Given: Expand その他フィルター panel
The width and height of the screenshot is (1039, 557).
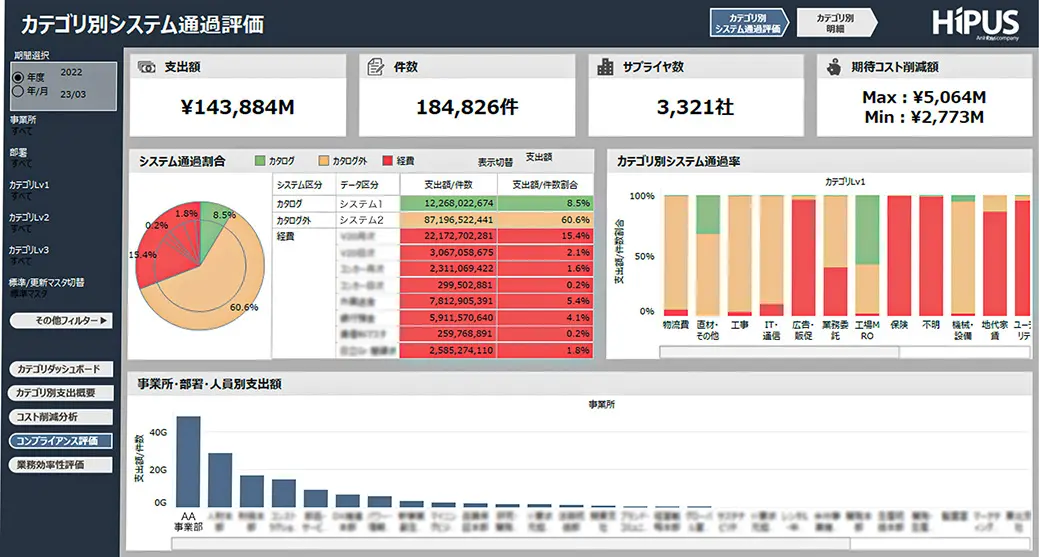Looking at the screenshot, I should point(61,321).
